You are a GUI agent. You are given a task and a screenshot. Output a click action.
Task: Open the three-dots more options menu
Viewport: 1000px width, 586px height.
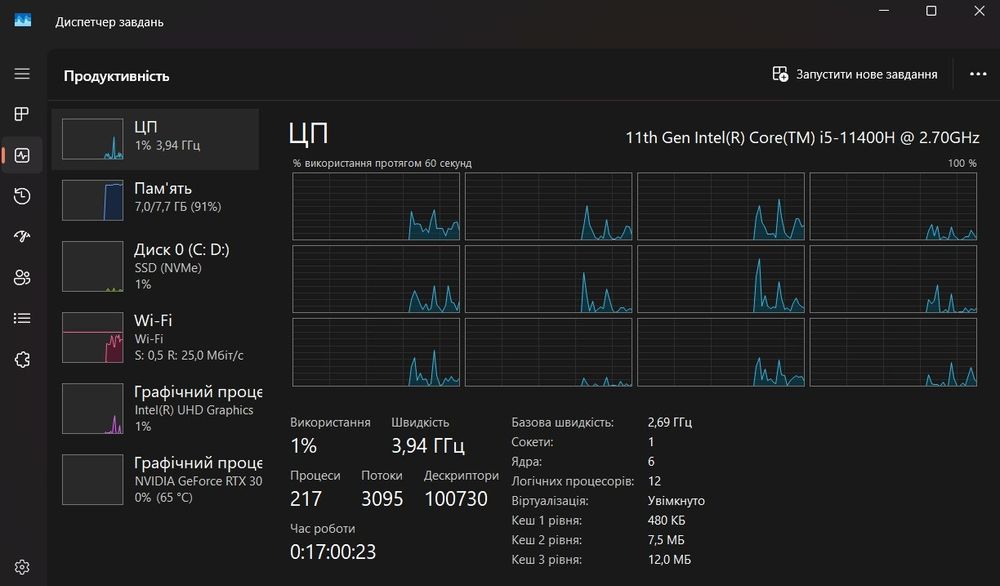[978, 74]
